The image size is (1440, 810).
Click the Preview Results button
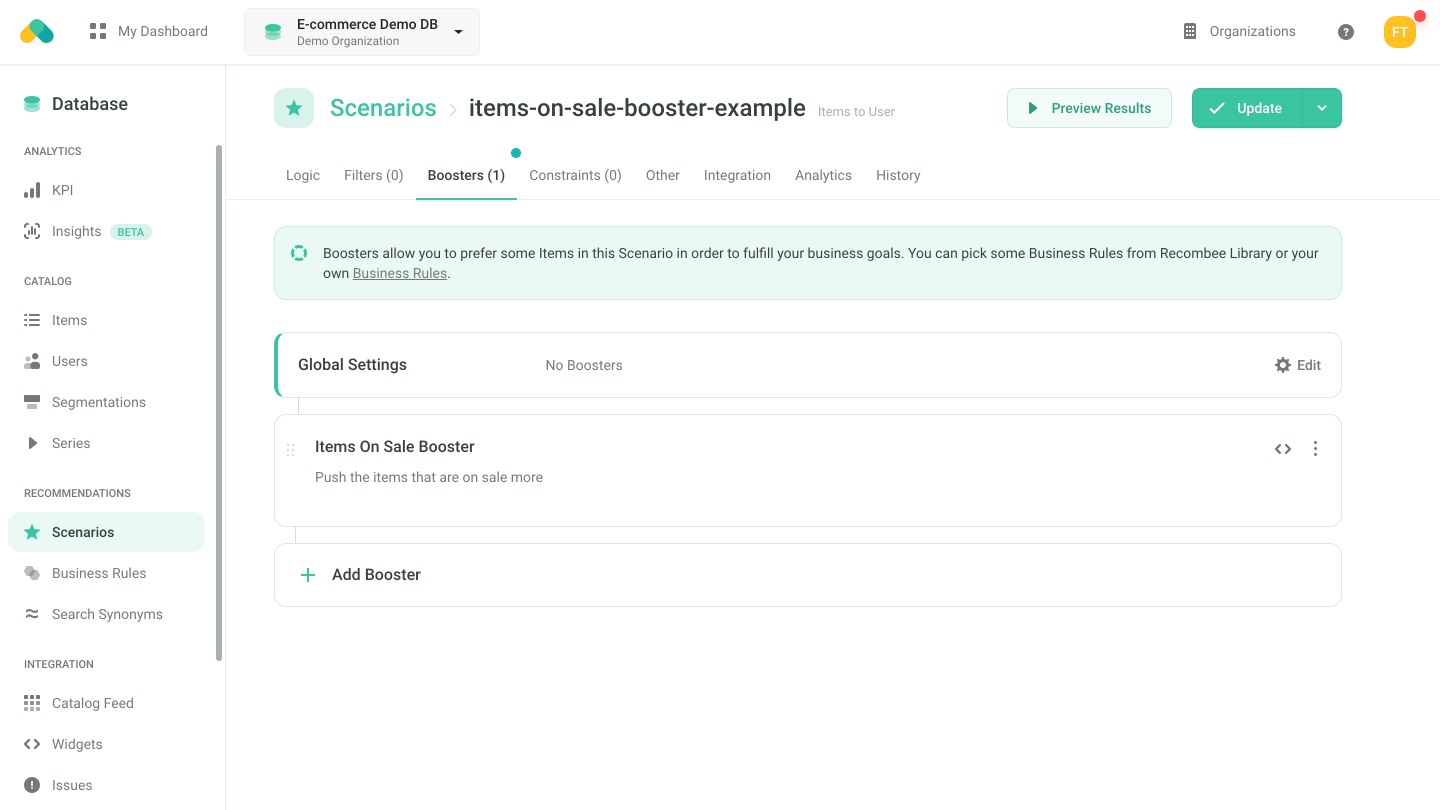pos(1089,108)
